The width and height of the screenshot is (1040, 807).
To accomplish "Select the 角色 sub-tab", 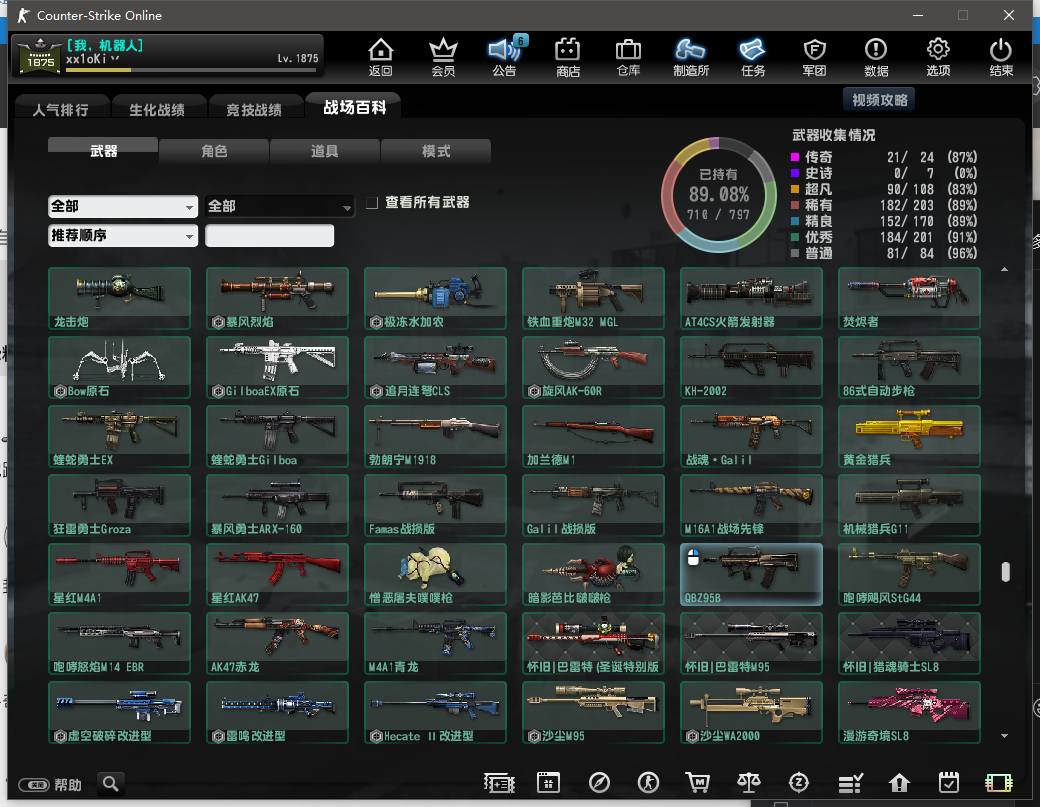I will pyautogui.click(x=214, y=151).
